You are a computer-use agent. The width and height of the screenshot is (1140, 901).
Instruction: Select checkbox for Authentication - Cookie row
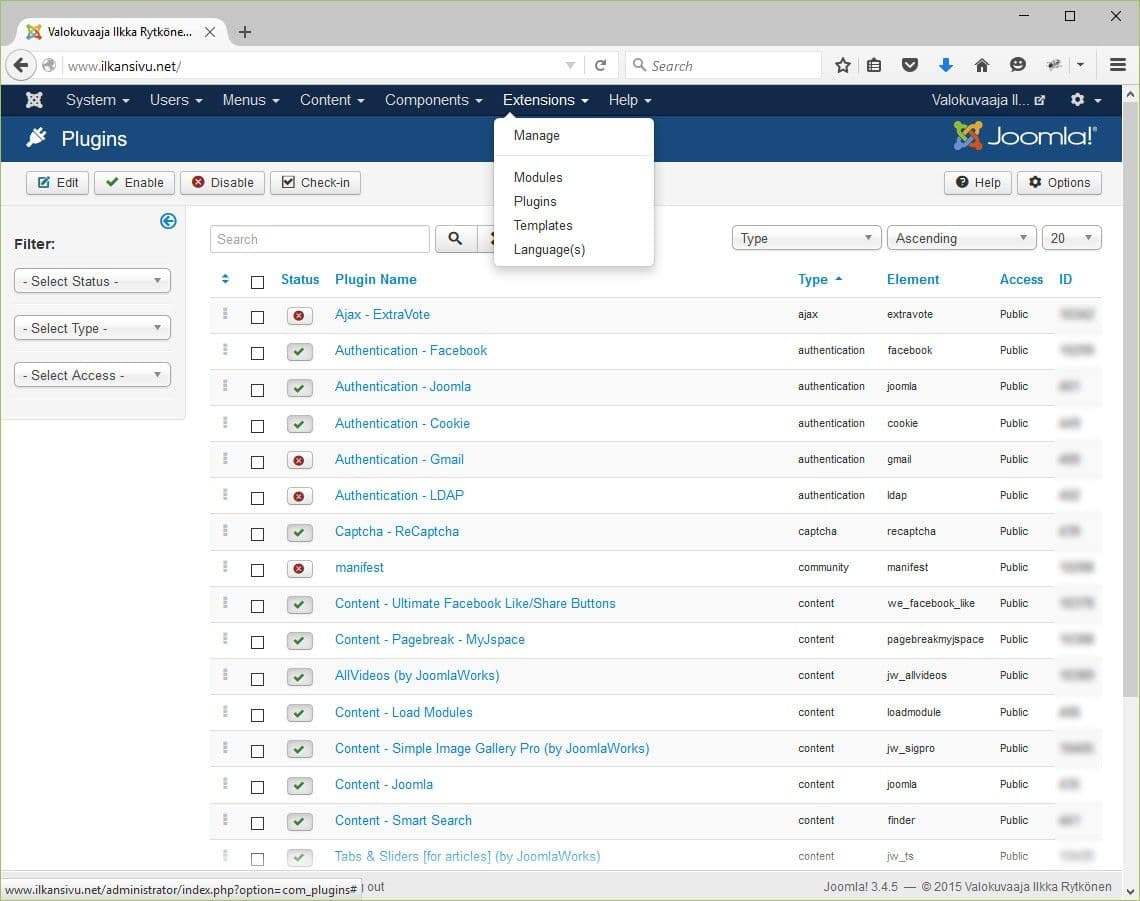[x=257, y=426]
